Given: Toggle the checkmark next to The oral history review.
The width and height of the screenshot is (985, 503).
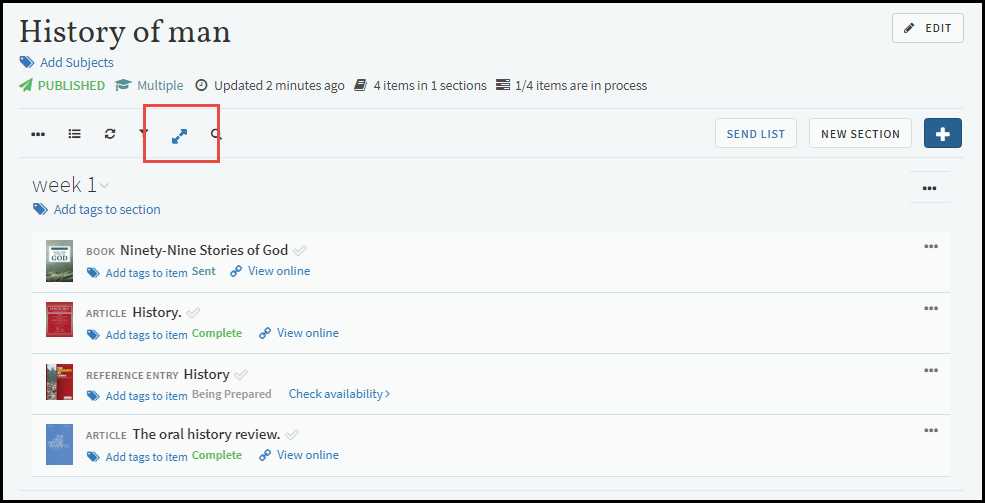Looking at the screenshot, I should tap(292, 435).
